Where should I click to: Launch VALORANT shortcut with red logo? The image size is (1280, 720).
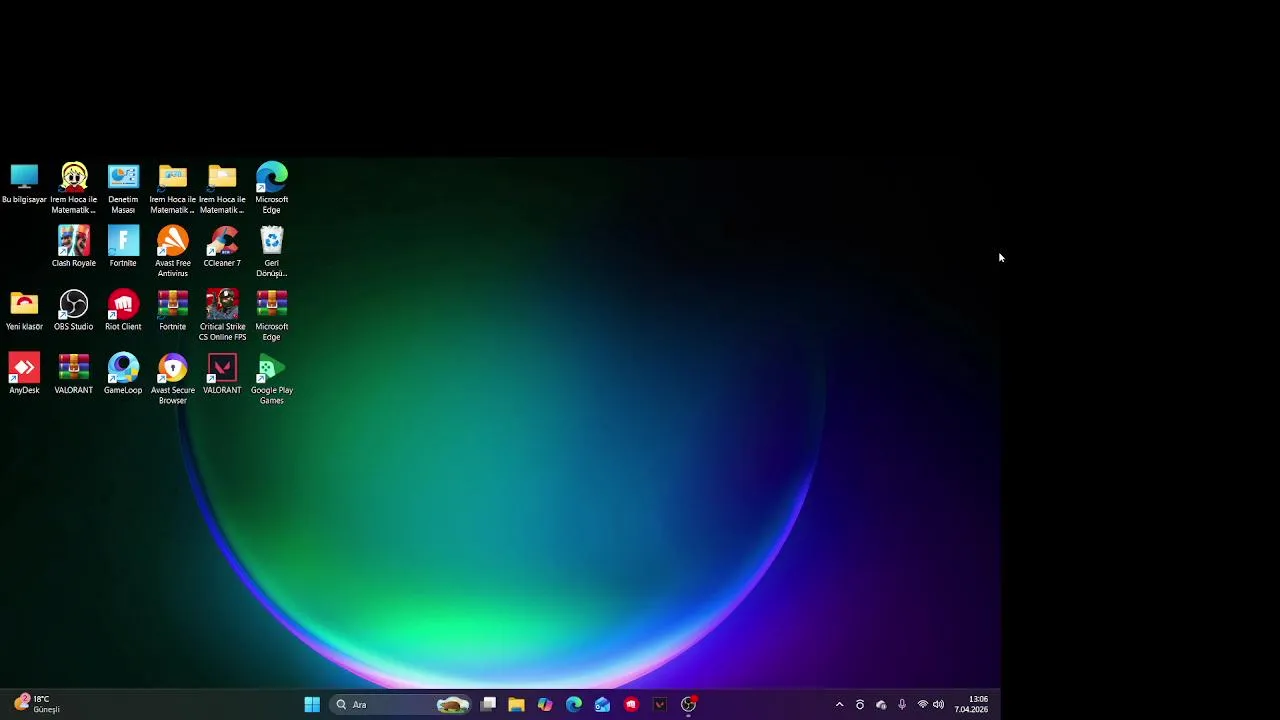222,374
